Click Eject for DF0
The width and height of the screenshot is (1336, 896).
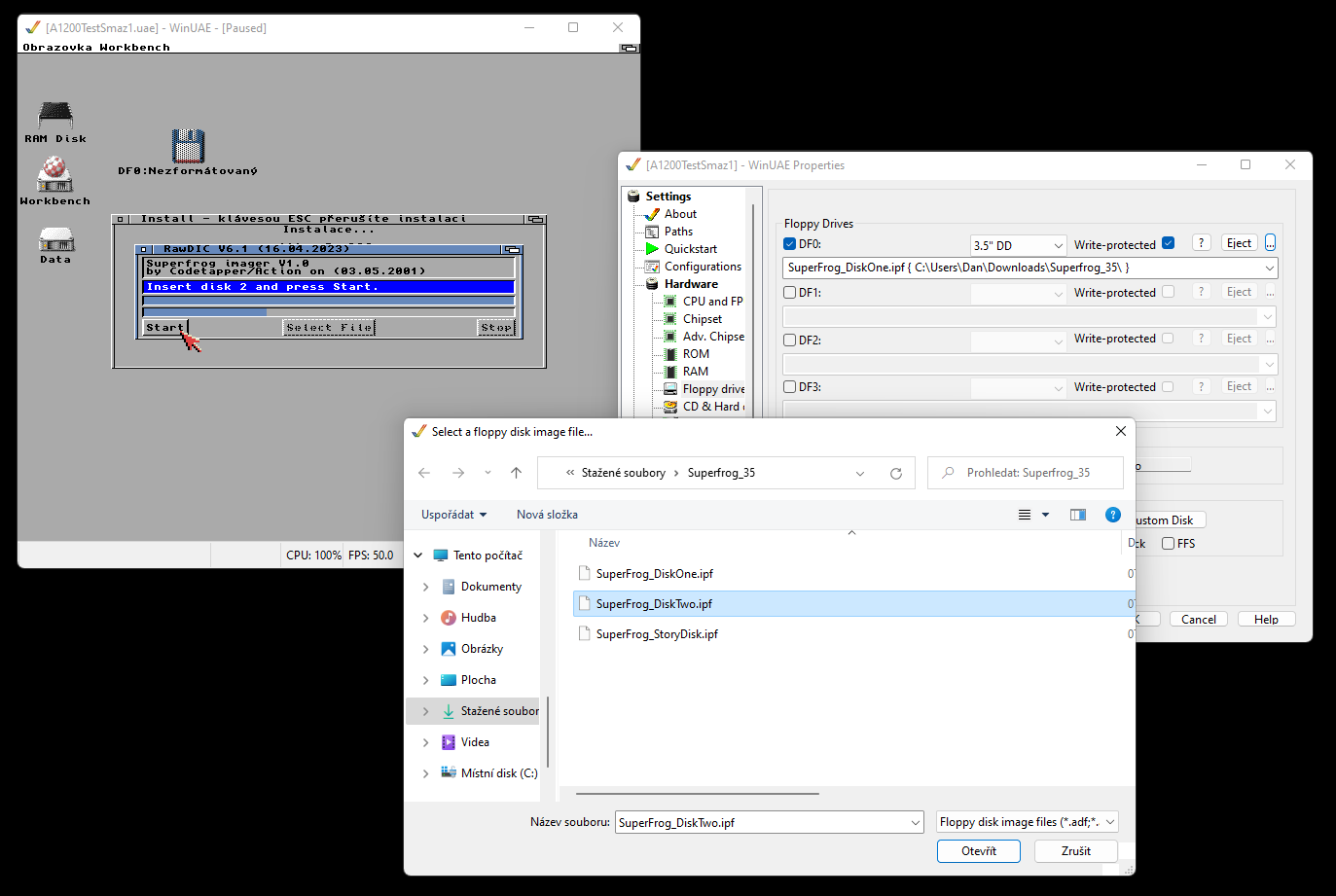pyautogui.click(x=1239, y=243)
